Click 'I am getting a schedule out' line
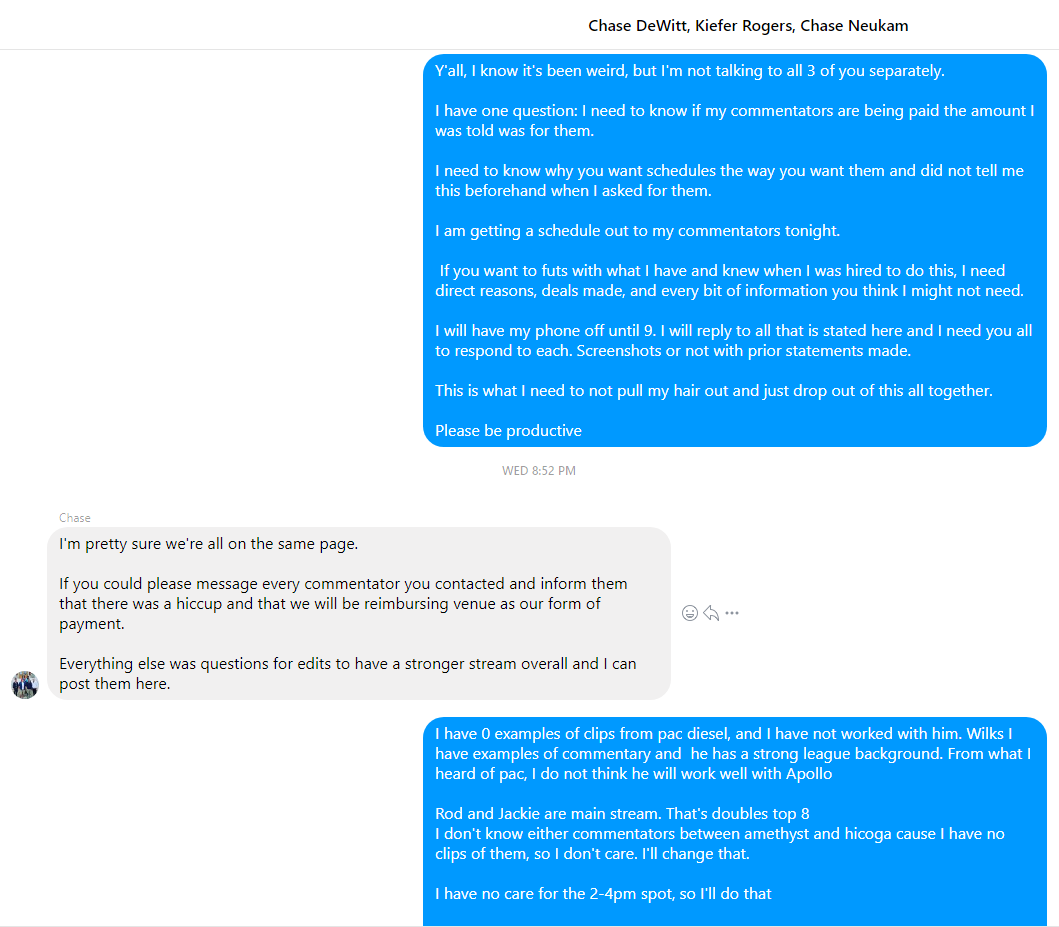The width and height of the screenshot is (1059, 927). pyautogui.click(x=638, y=231)
